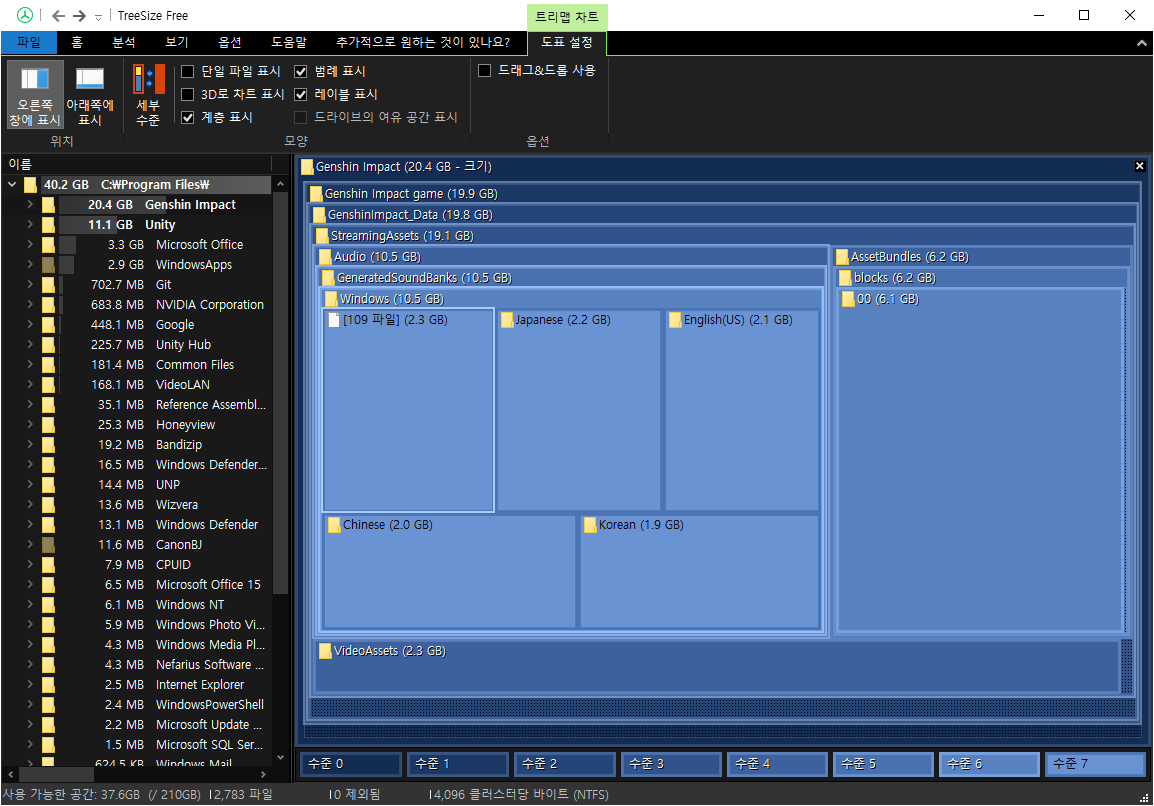Screen dimensions: 1154x806
Task: Expand the Unity tree node
Action: tap(29, 225)
